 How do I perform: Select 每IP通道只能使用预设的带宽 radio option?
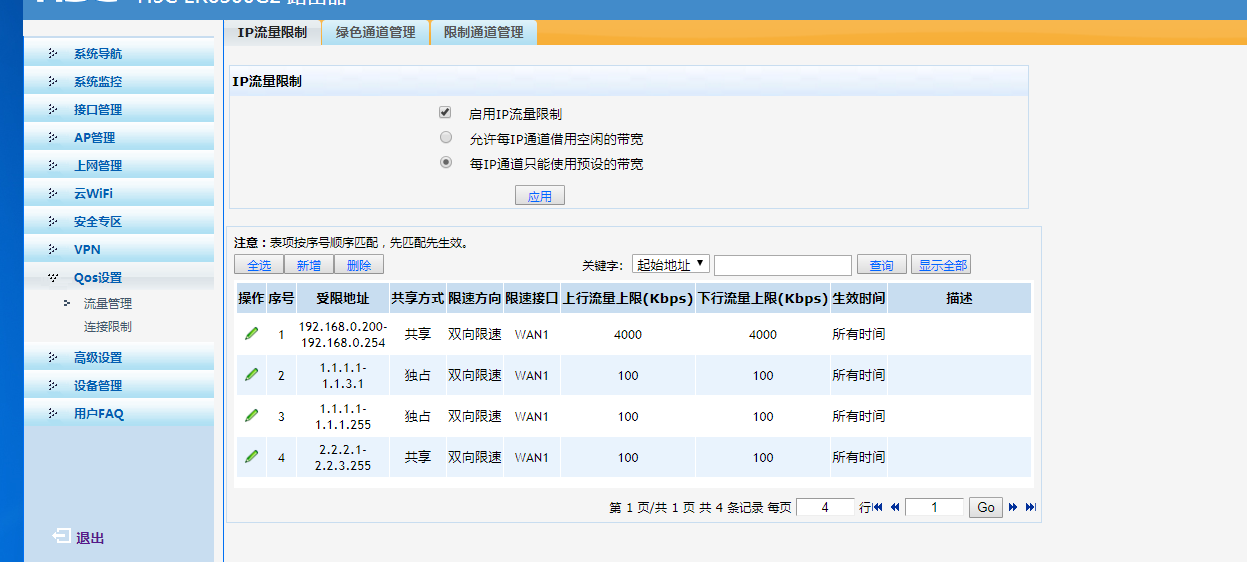tap(446, 162)
